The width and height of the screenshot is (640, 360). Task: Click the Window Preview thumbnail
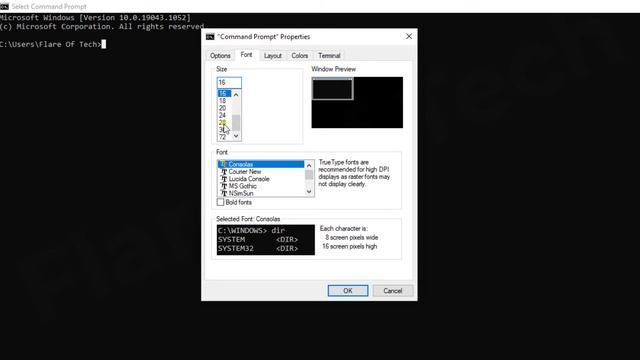tap(357, 102)
